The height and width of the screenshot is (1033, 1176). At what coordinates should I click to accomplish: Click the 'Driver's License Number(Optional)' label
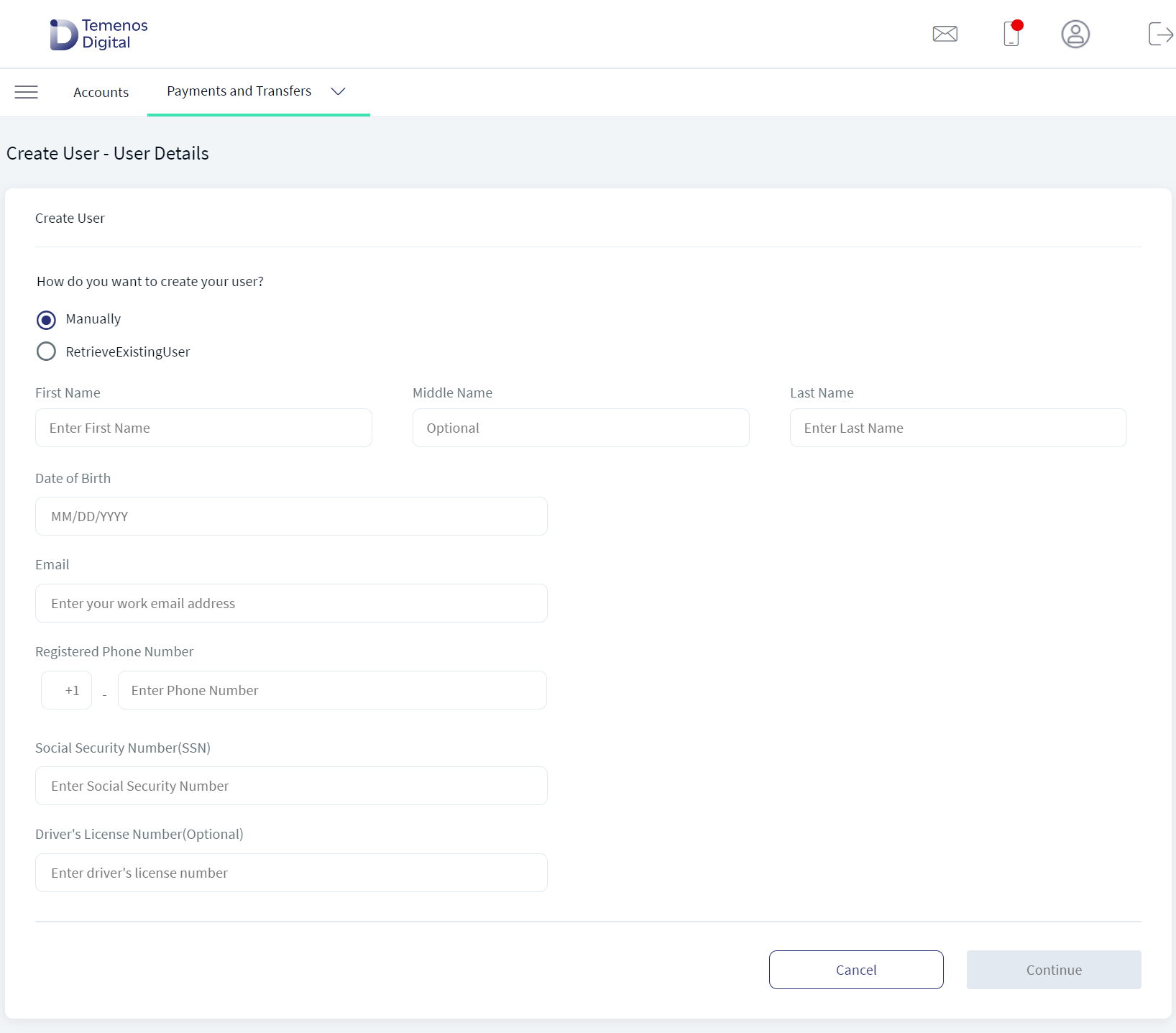(x=139, y=834)
